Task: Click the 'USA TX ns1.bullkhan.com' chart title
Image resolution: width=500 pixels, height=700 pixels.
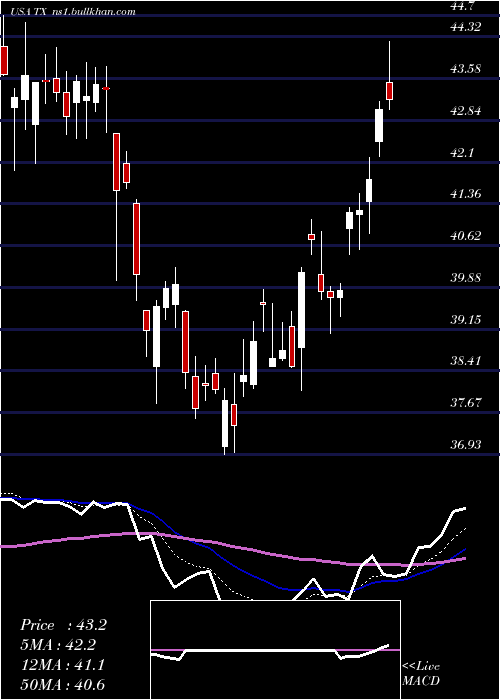Action: click(72, 12)
